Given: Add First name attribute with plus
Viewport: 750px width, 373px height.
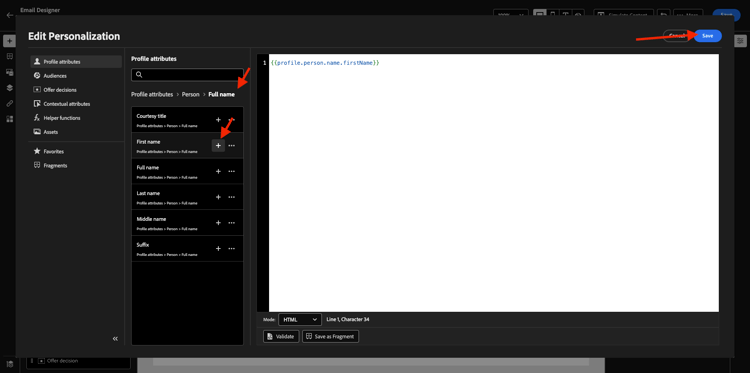Looking at the screenshot, I should (218, 145).
